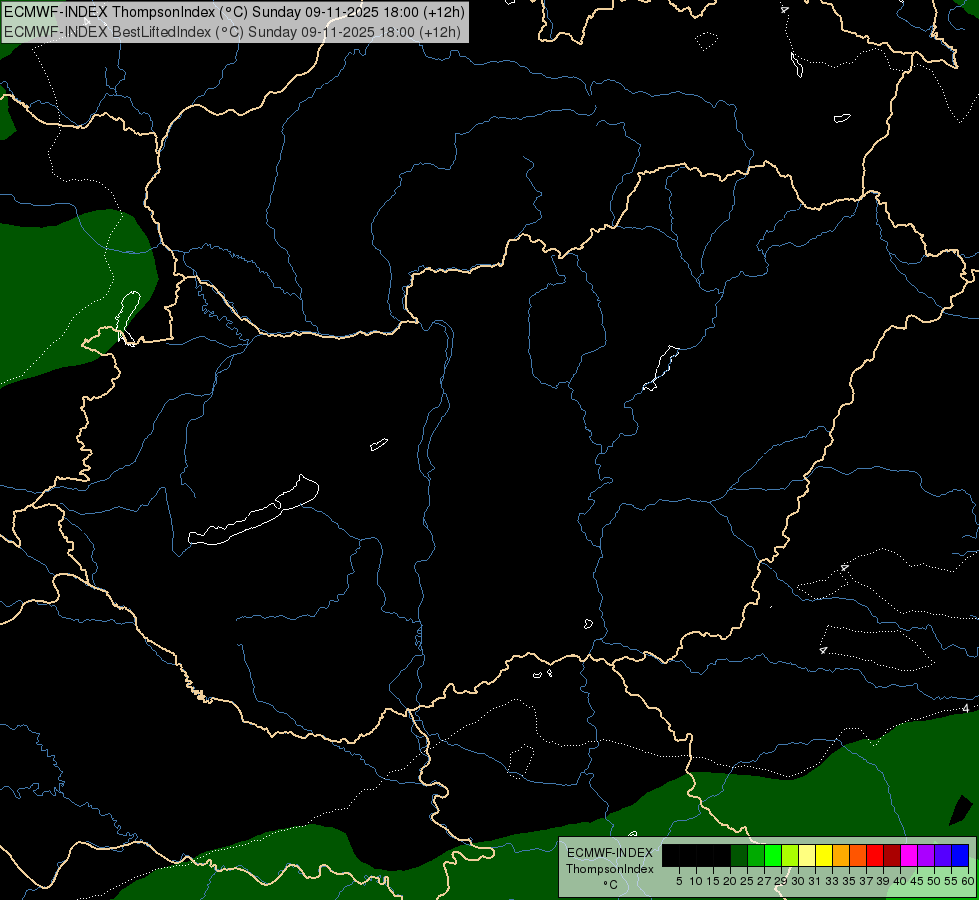Click the legend value 20
This screenshot has width=979, height=900.
(730, 881)
